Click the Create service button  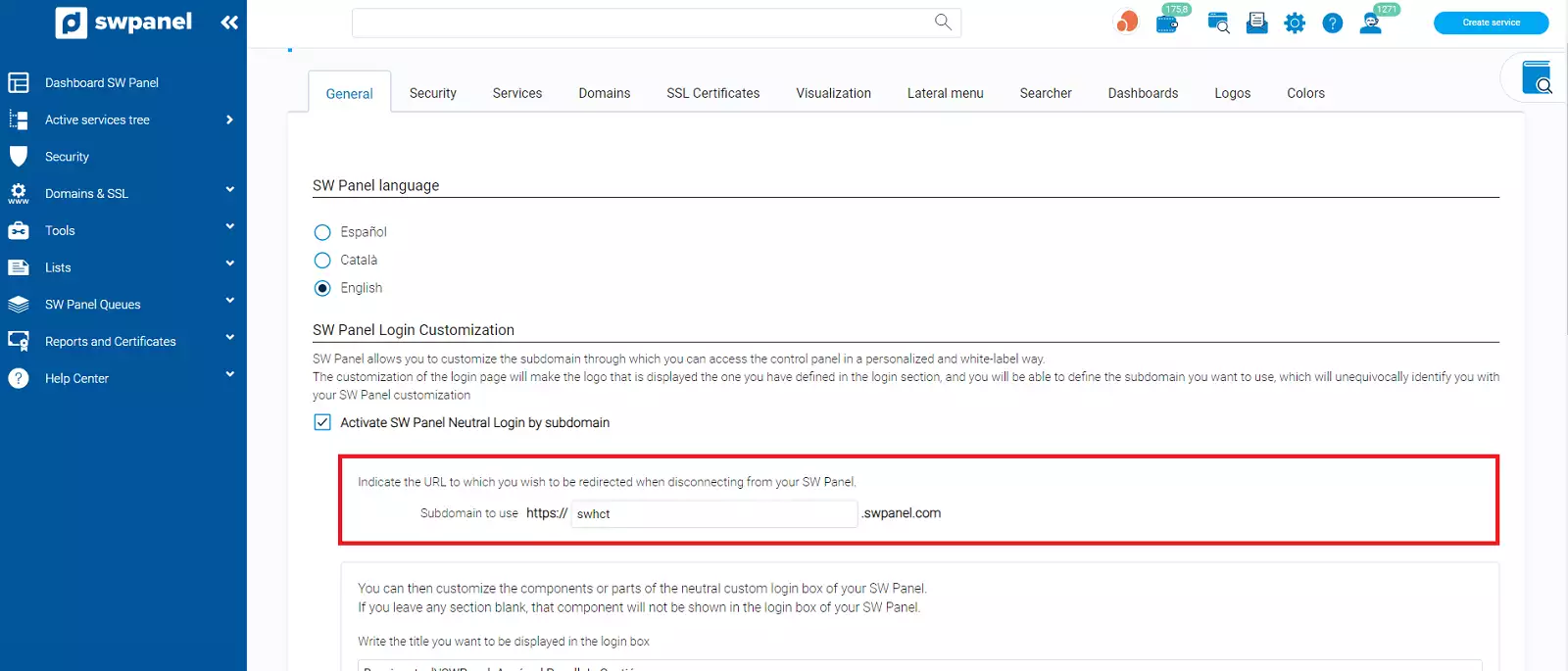(1491, 23)
